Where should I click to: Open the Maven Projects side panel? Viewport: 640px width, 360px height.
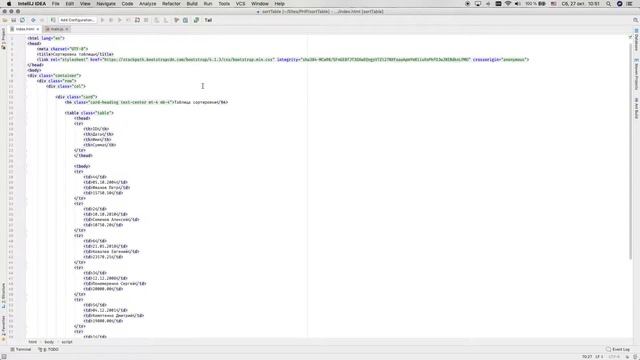[x=636, y=74]
